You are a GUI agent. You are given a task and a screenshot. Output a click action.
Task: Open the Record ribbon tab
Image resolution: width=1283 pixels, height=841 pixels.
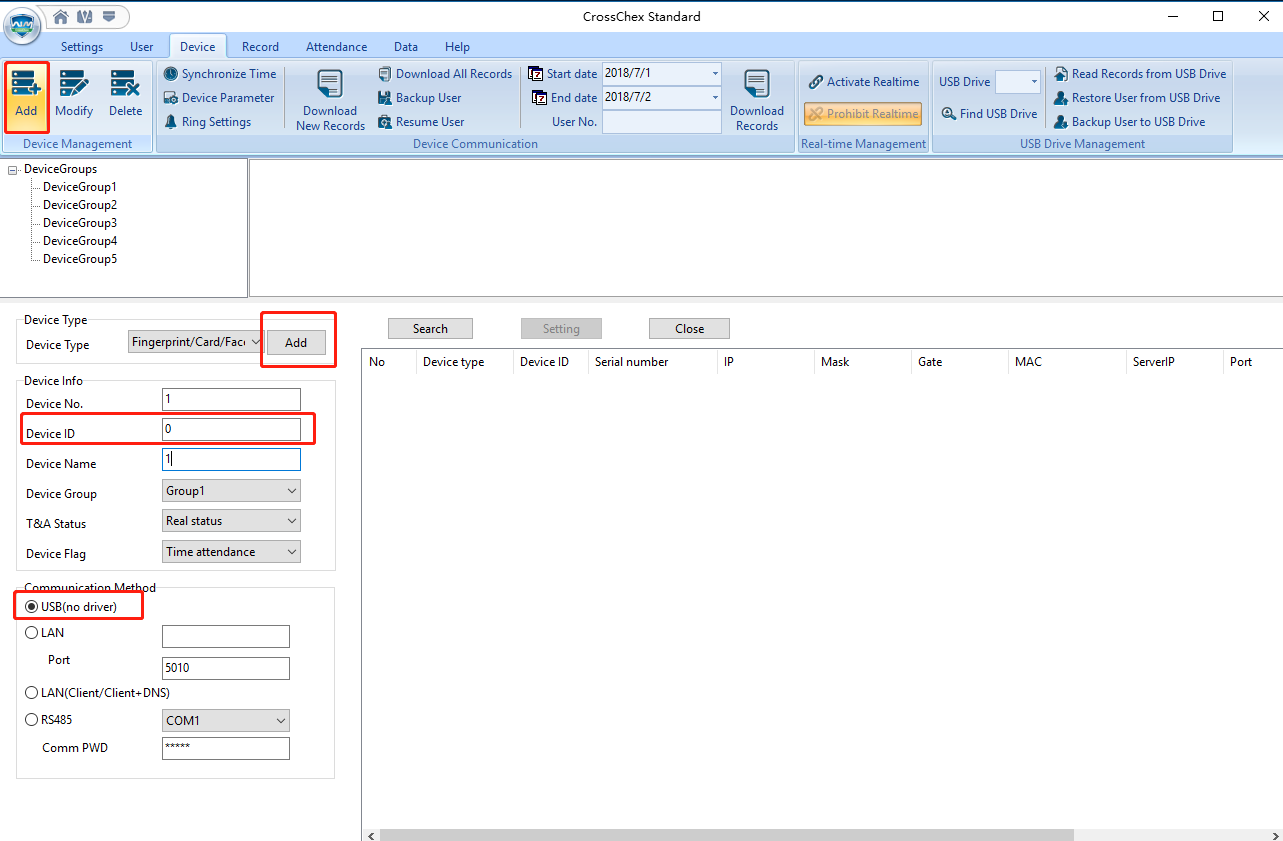pos(260,47)
